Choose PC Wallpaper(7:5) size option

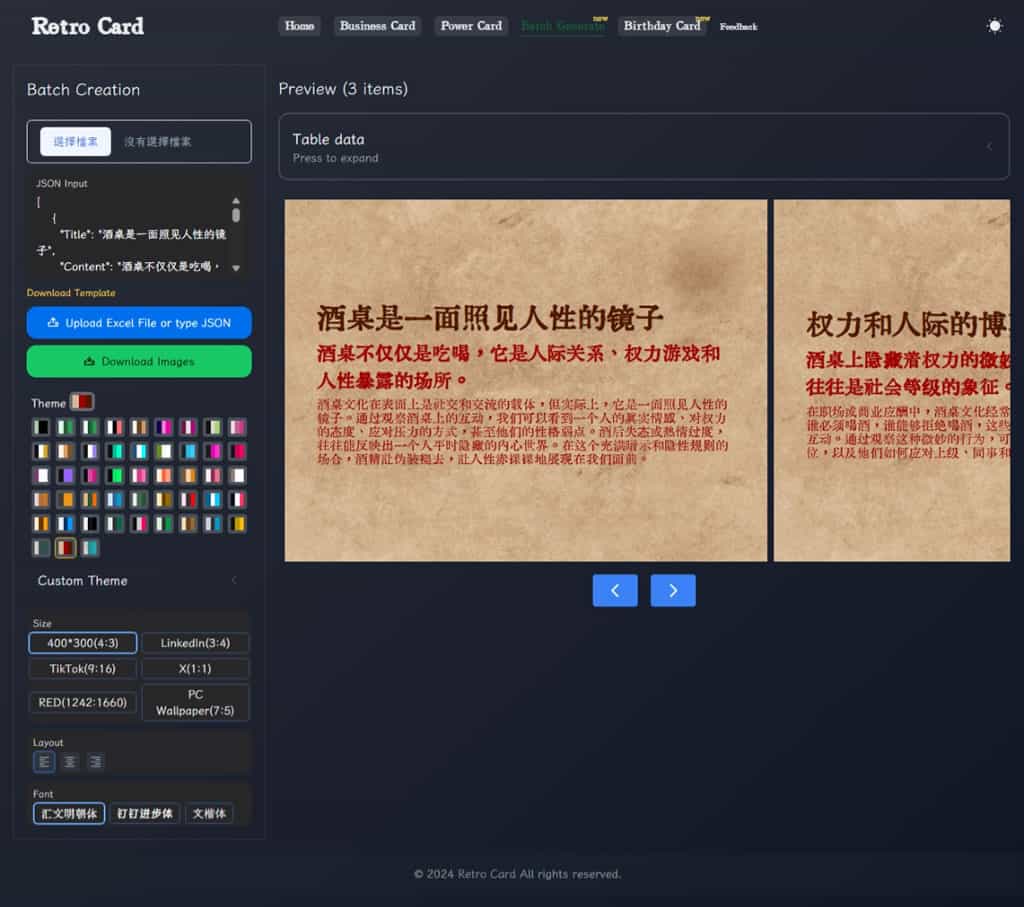195,703
